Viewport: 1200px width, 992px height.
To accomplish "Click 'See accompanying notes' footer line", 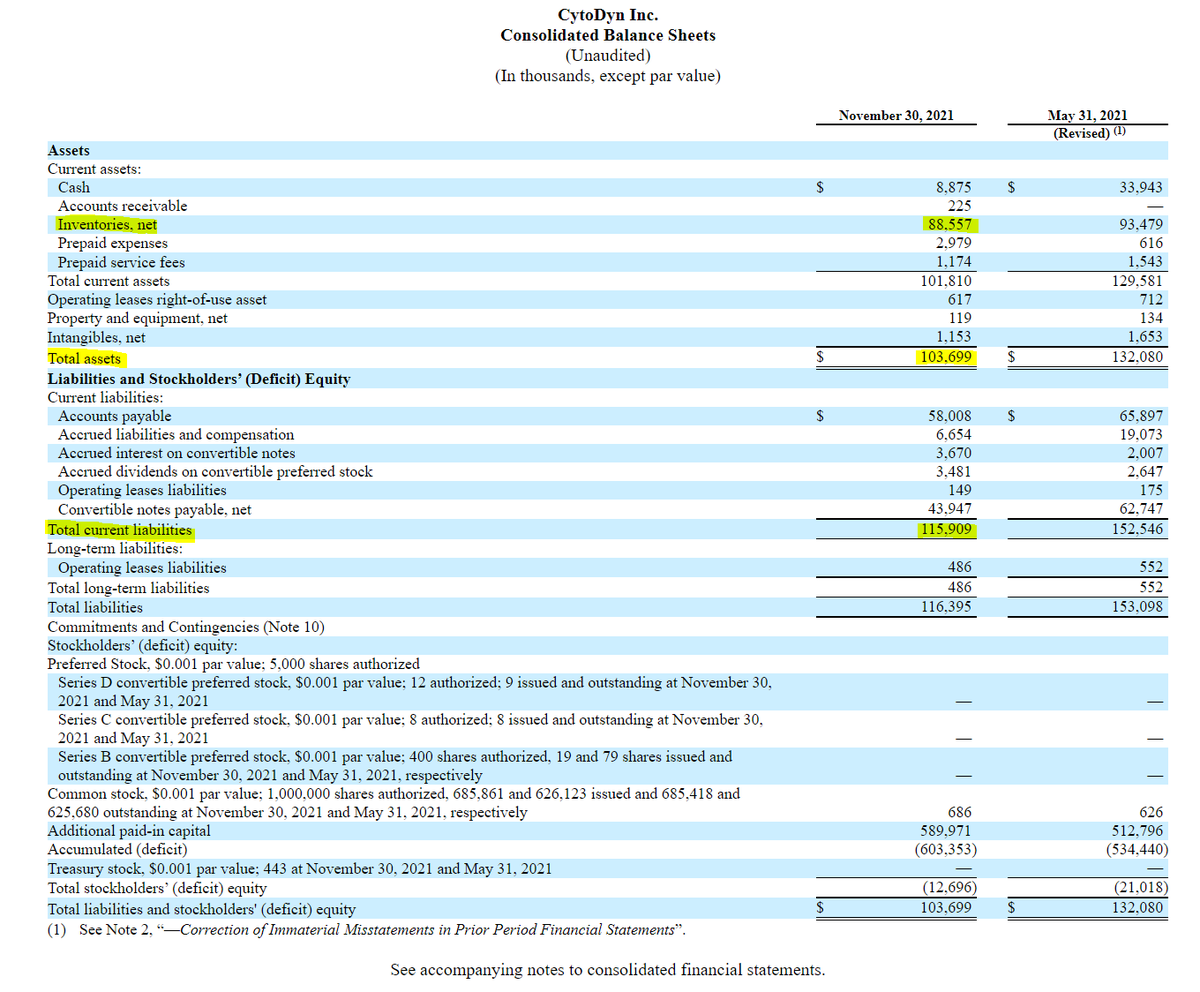I will (608, 970).
